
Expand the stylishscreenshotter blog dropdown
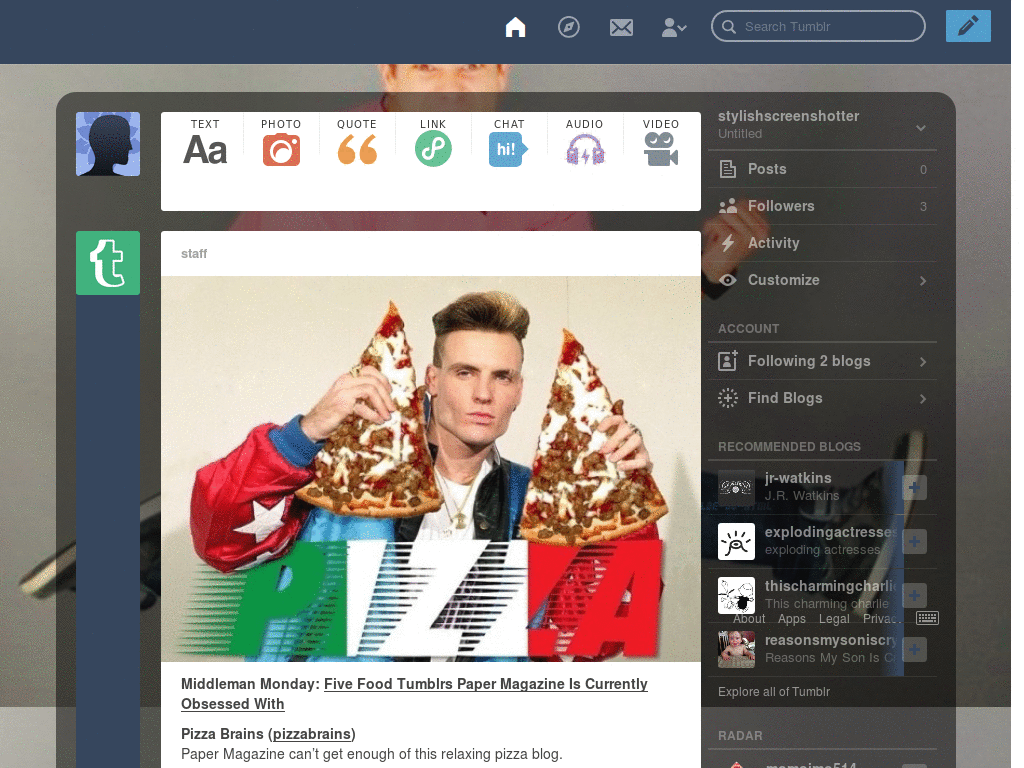pyautogui.click(x=921, y=127)
